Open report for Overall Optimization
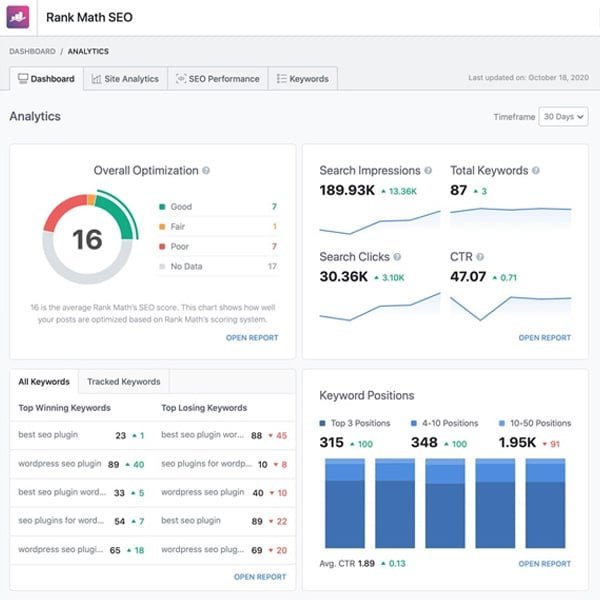The height and width of the screenshot is (600, 600). [252, 338]
